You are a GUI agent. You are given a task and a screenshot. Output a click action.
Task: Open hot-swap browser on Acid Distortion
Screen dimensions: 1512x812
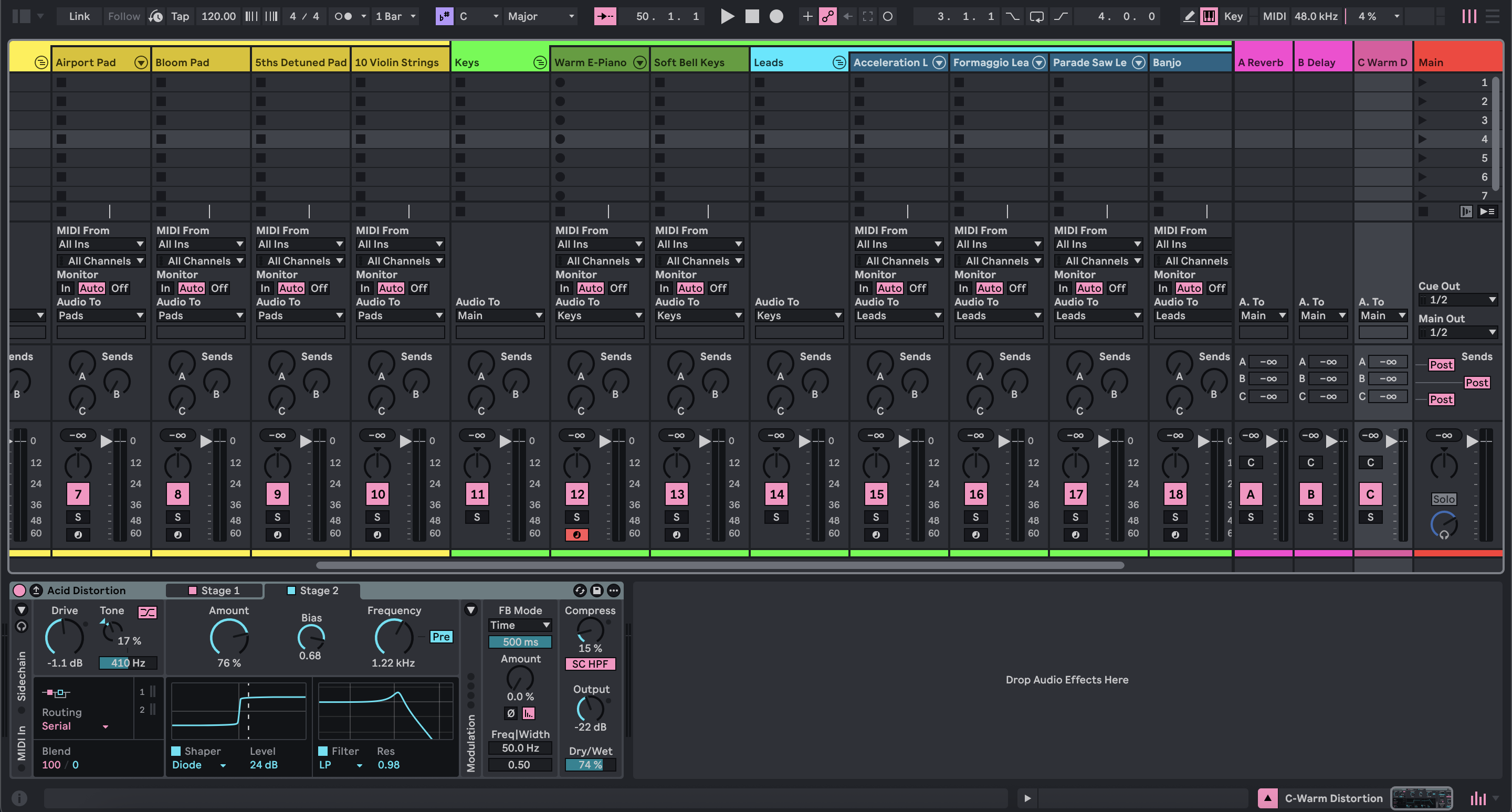click(x=580, y=590)
